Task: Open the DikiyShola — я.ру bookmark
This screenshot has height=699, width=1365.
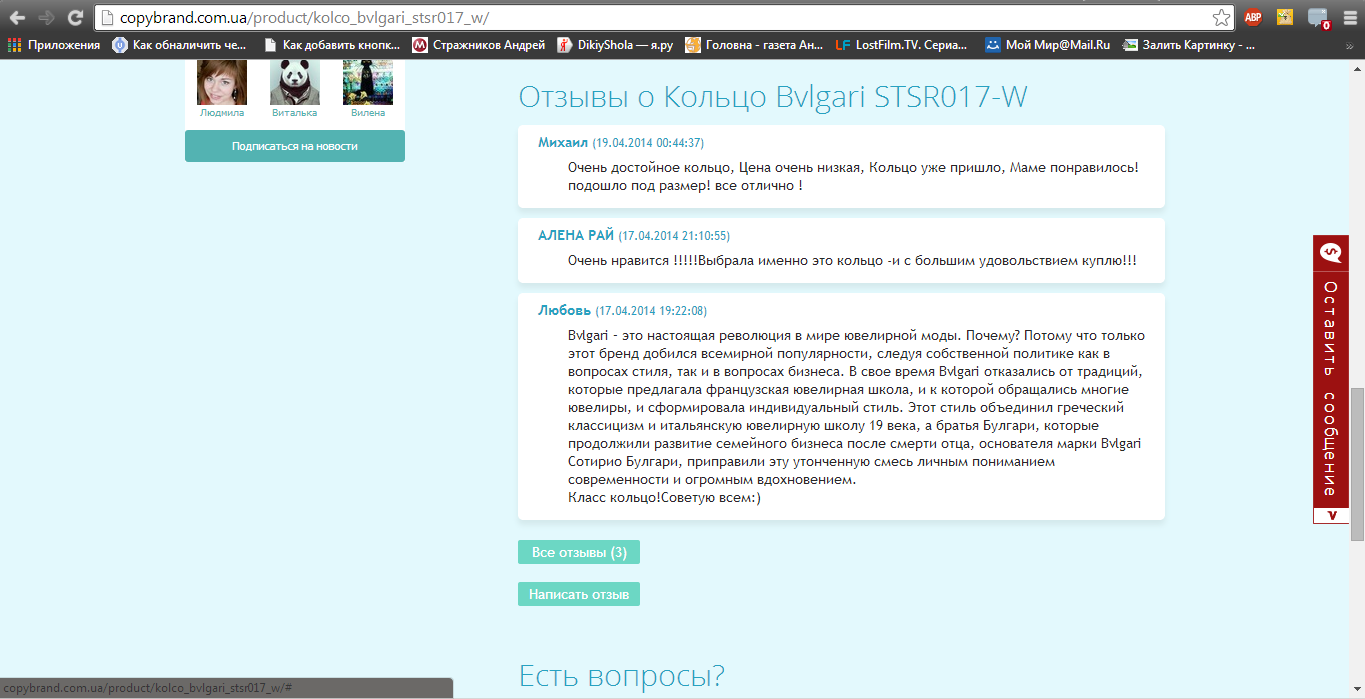Action: point(615,45)
